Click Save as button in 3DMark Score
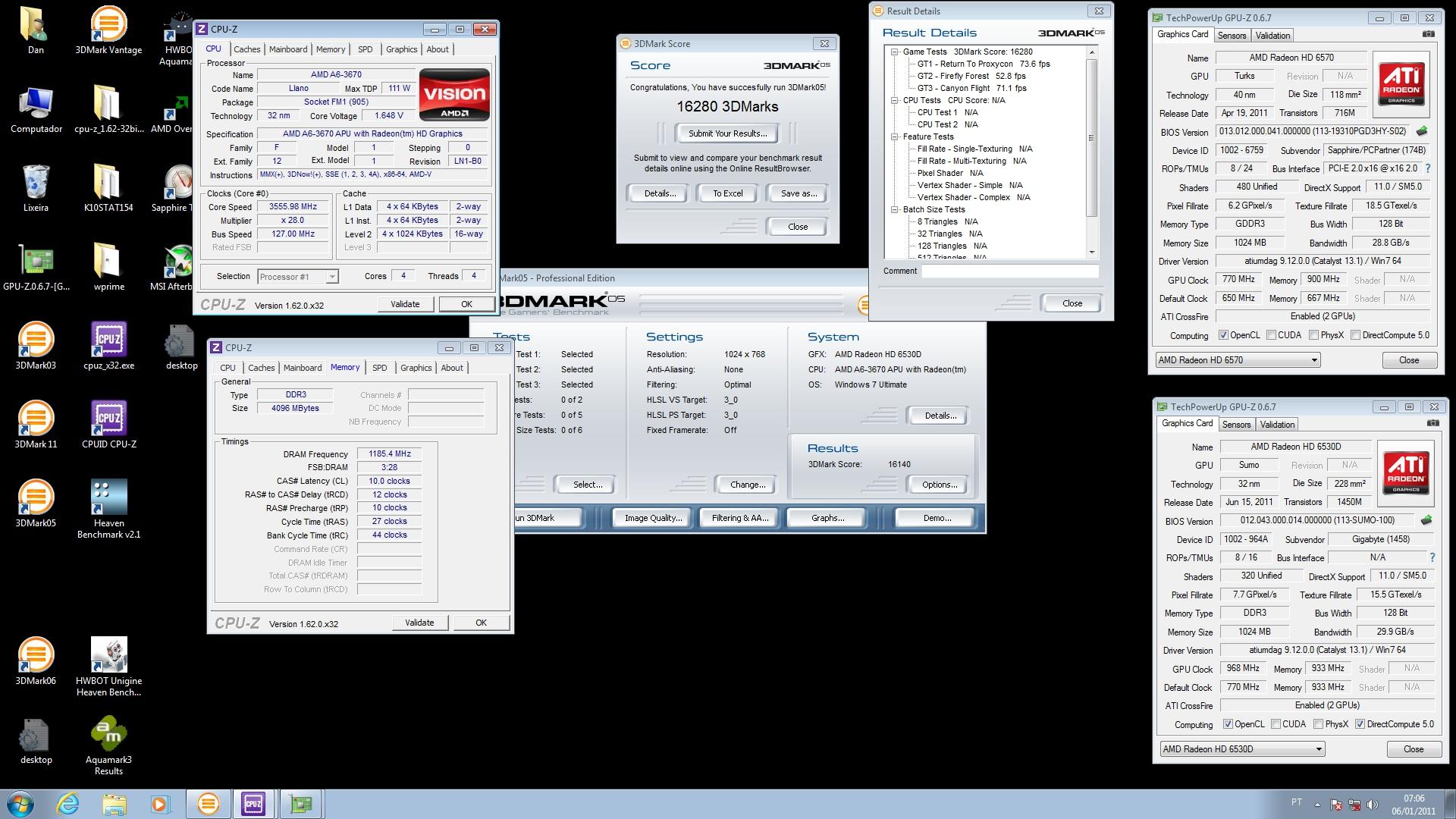The image size is (1456, 819). pyautogui.click(x=799, y=193)
